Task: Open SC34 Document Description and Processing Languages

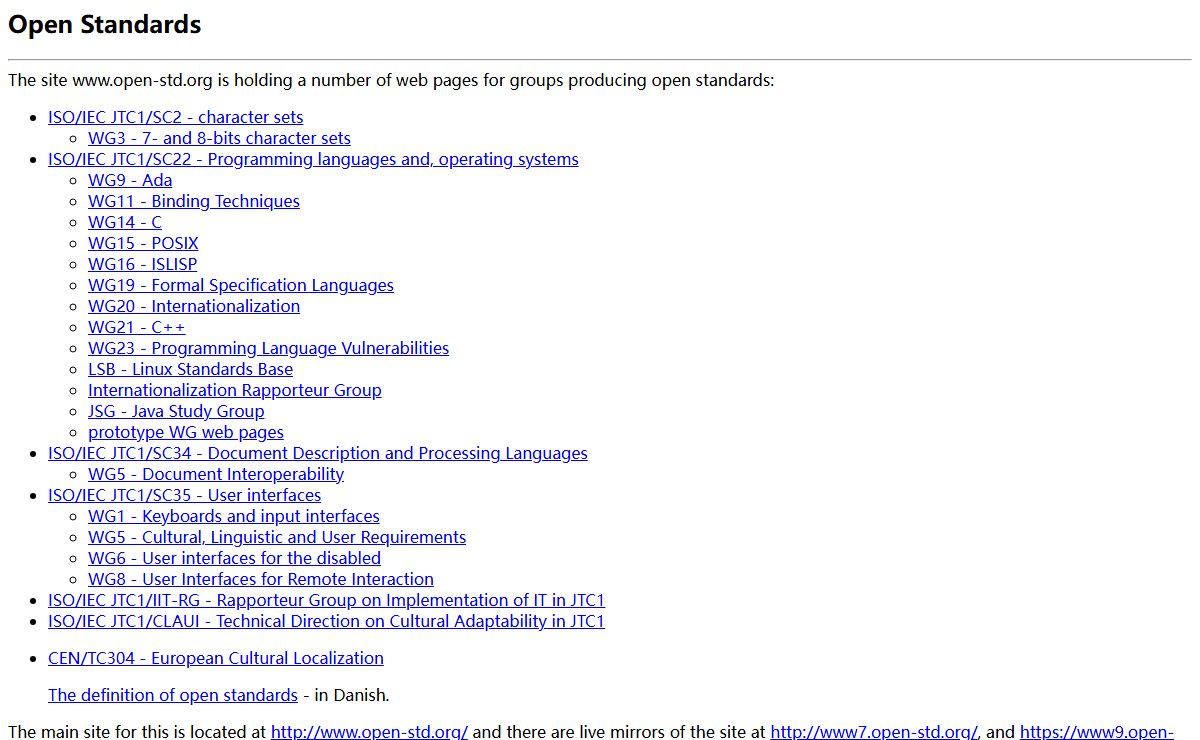Action: tap(318, 453)
